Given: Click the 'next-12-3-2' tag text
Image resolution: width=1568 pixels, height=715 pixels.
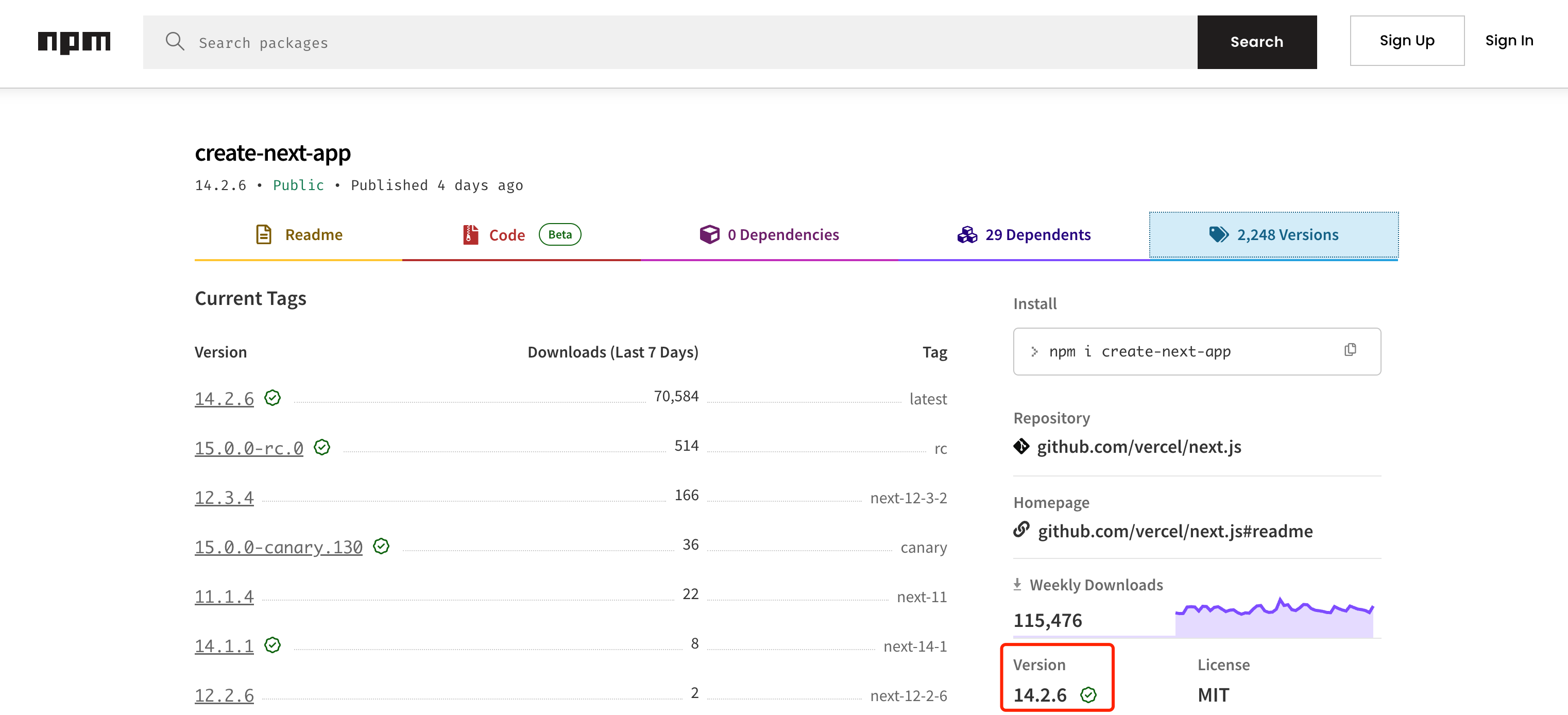Looking at the screenshot, I should pyautogui.click(x=908, y=498).
